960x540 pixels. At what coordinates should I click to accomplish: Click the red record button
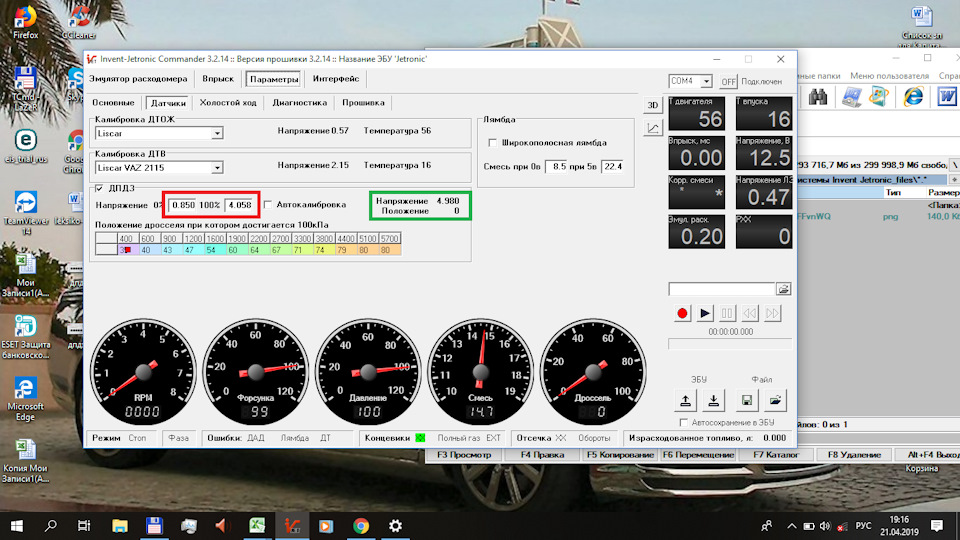point(683,313)
